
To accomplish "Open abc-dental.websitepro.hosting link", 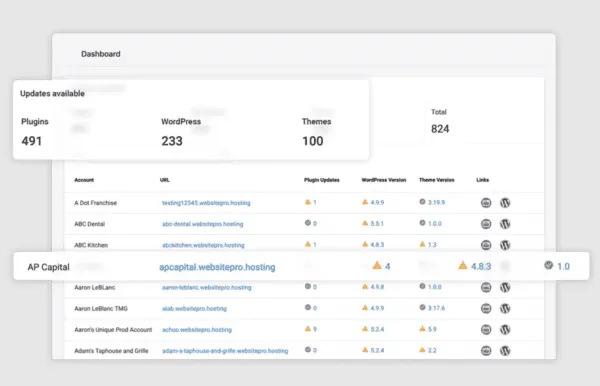I will coord(202,224).
